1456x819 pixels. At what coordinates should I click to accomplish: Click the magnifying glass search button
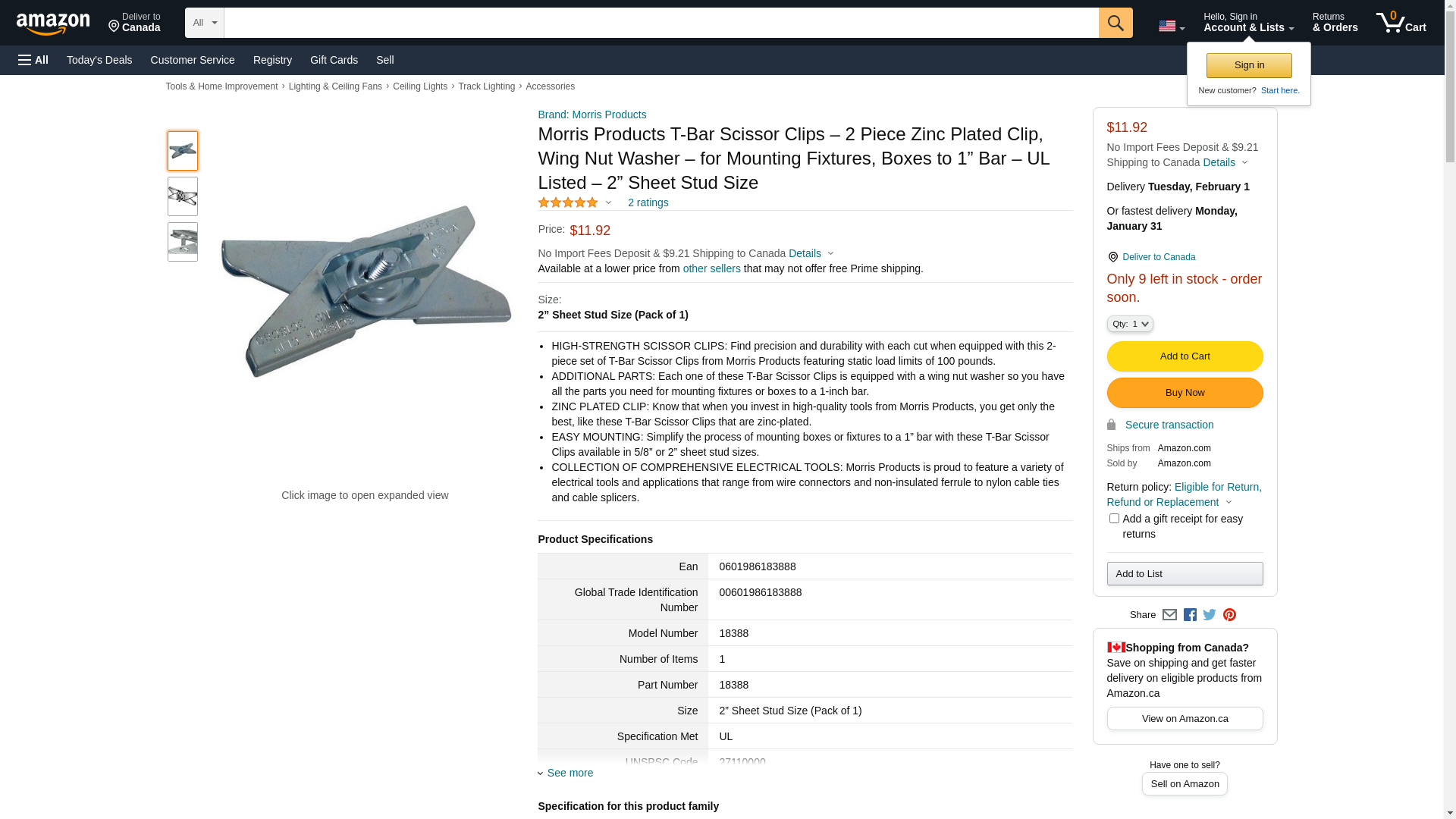1115,23
